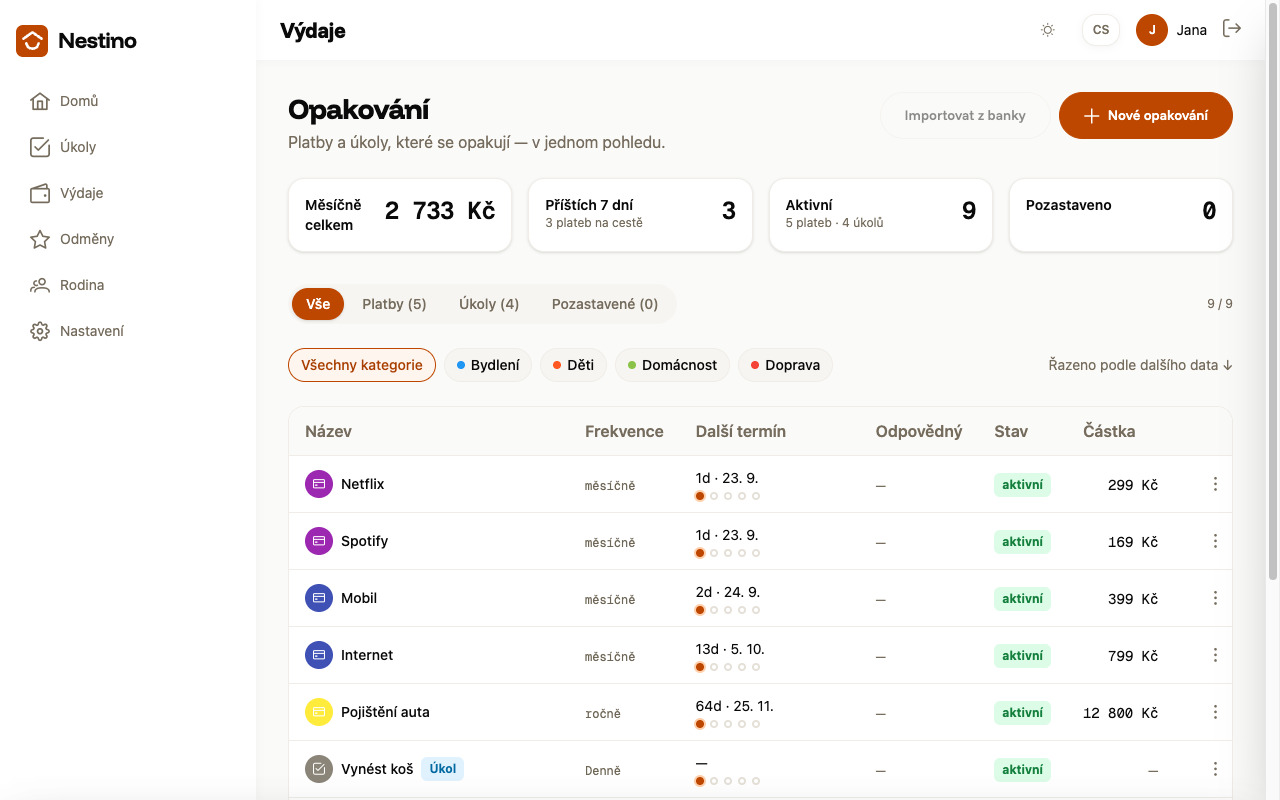The height and width of the screenshot is (800, 1280).
Task: Click Měsíčně celkem summary card
Action: click(x=400, y=215)
